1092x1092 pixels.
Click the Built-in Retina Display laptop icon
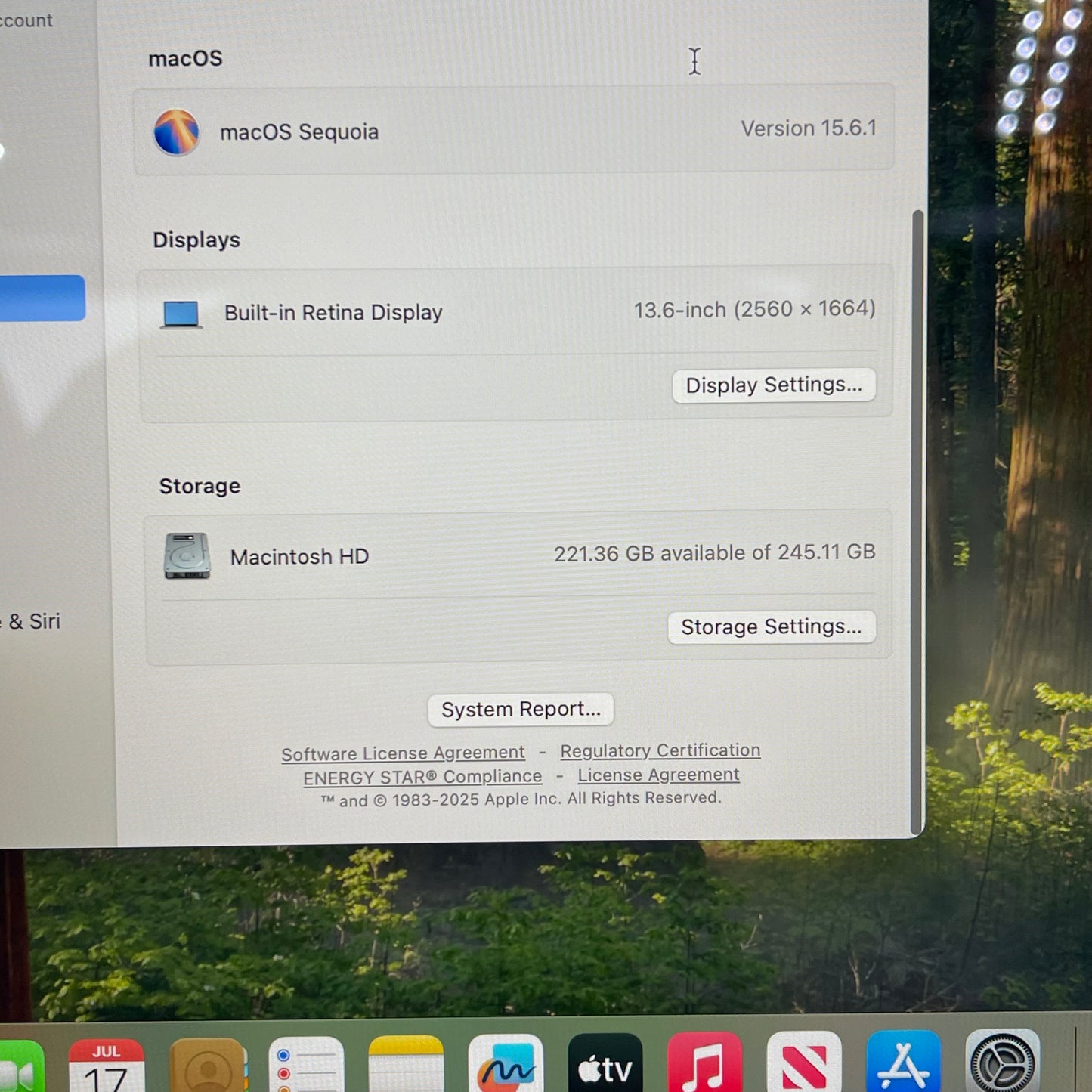tap(181, 314)
